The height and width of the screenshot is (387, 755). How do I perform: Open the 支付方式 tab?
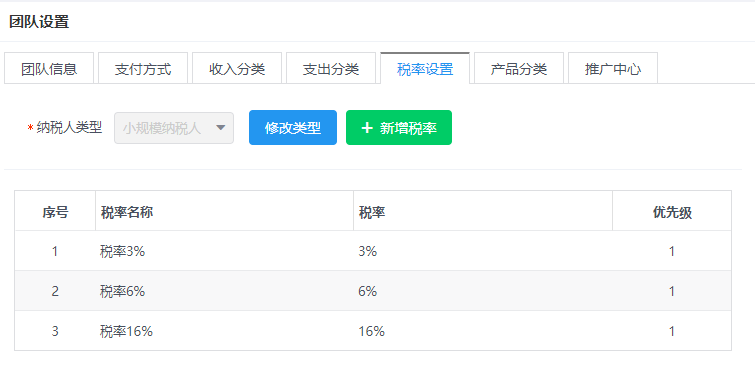[x=143, y=68]
